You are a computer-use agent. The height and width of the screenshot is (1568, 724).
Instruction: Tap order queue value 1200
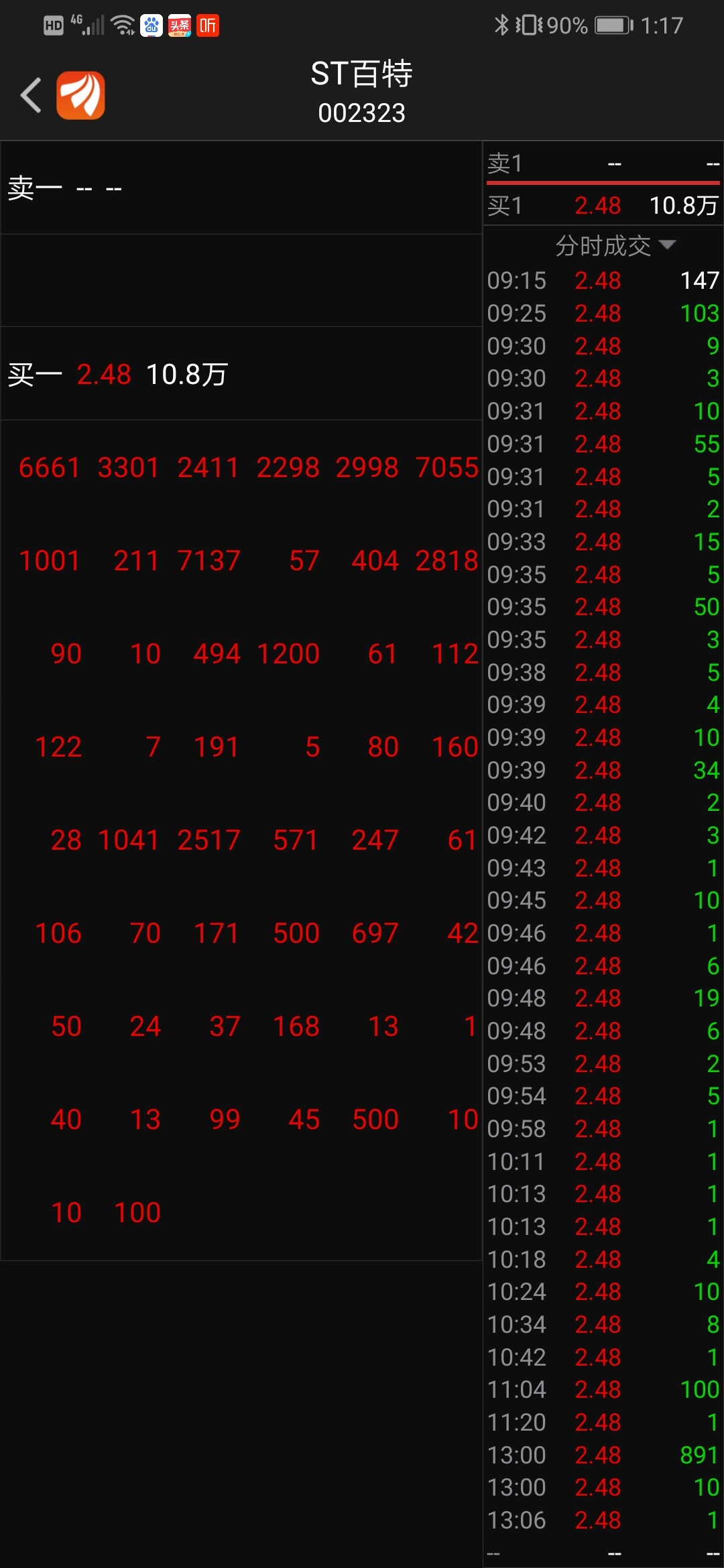coord(288,653)
